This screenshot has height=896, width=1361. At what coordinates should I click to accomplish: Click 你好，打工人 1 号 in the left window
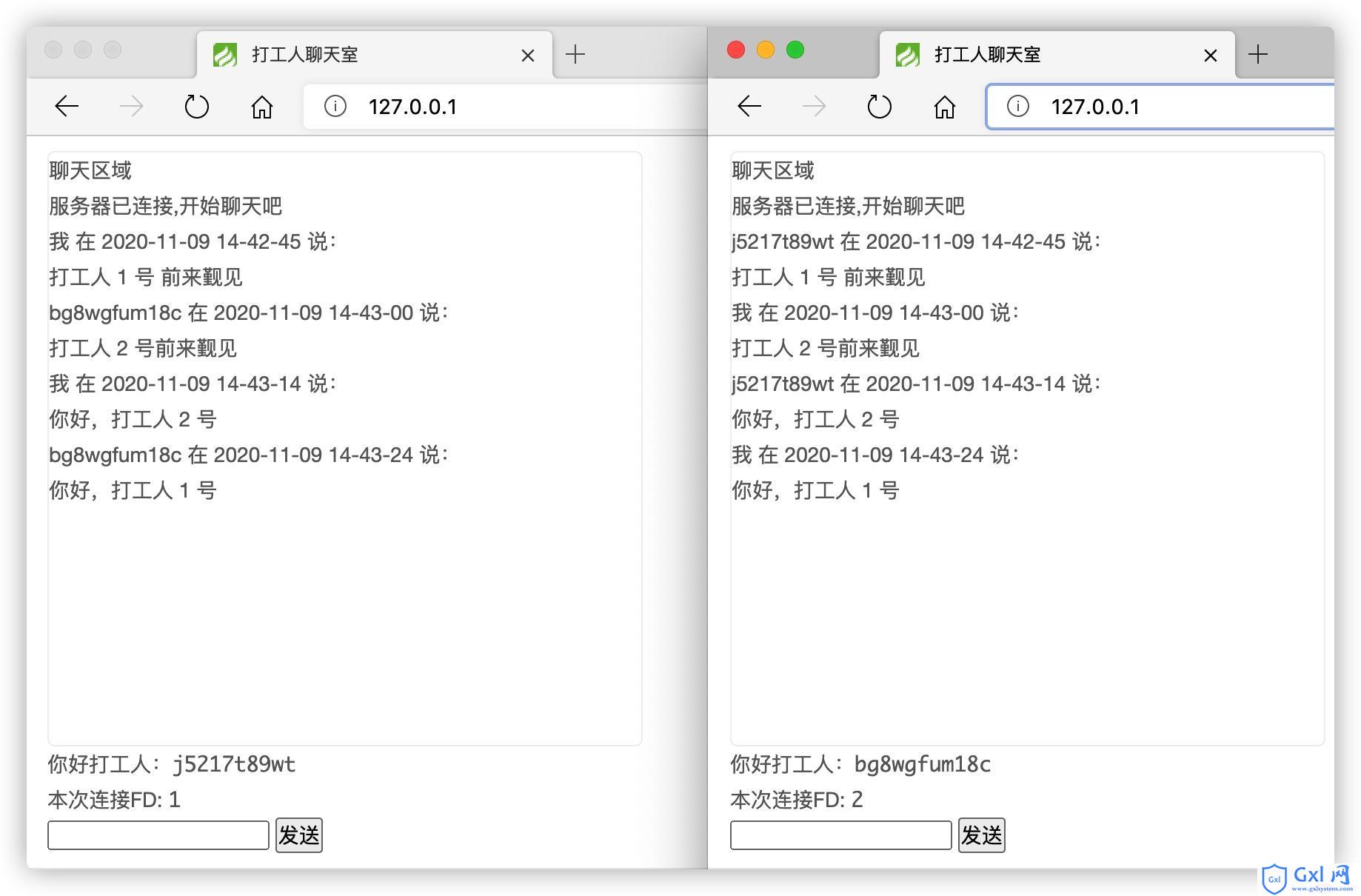coord(133,491)
